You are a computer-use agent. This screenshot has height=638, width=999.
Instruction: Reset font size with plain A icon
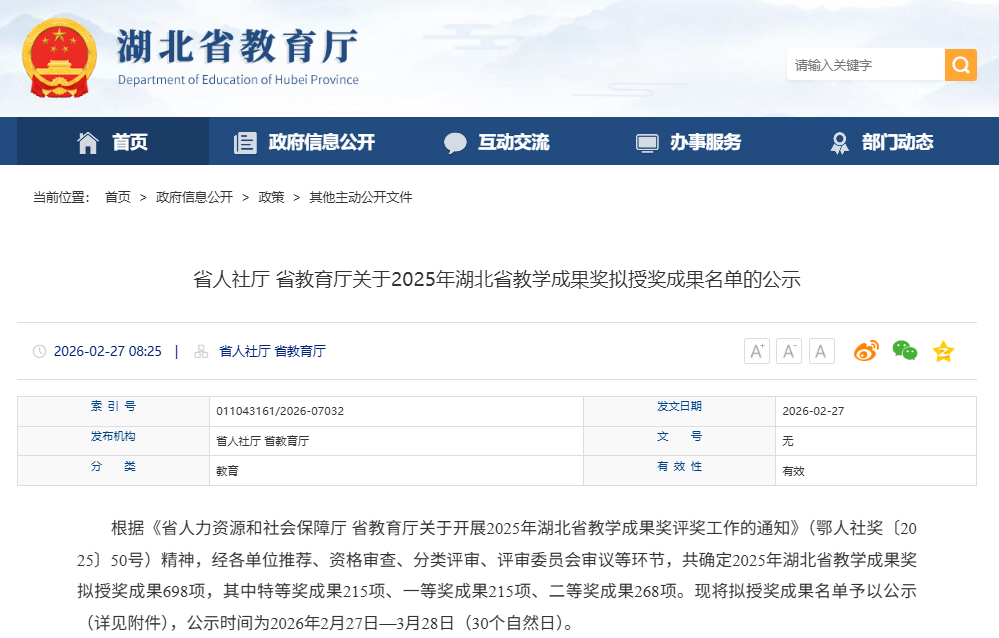[821, 351]
